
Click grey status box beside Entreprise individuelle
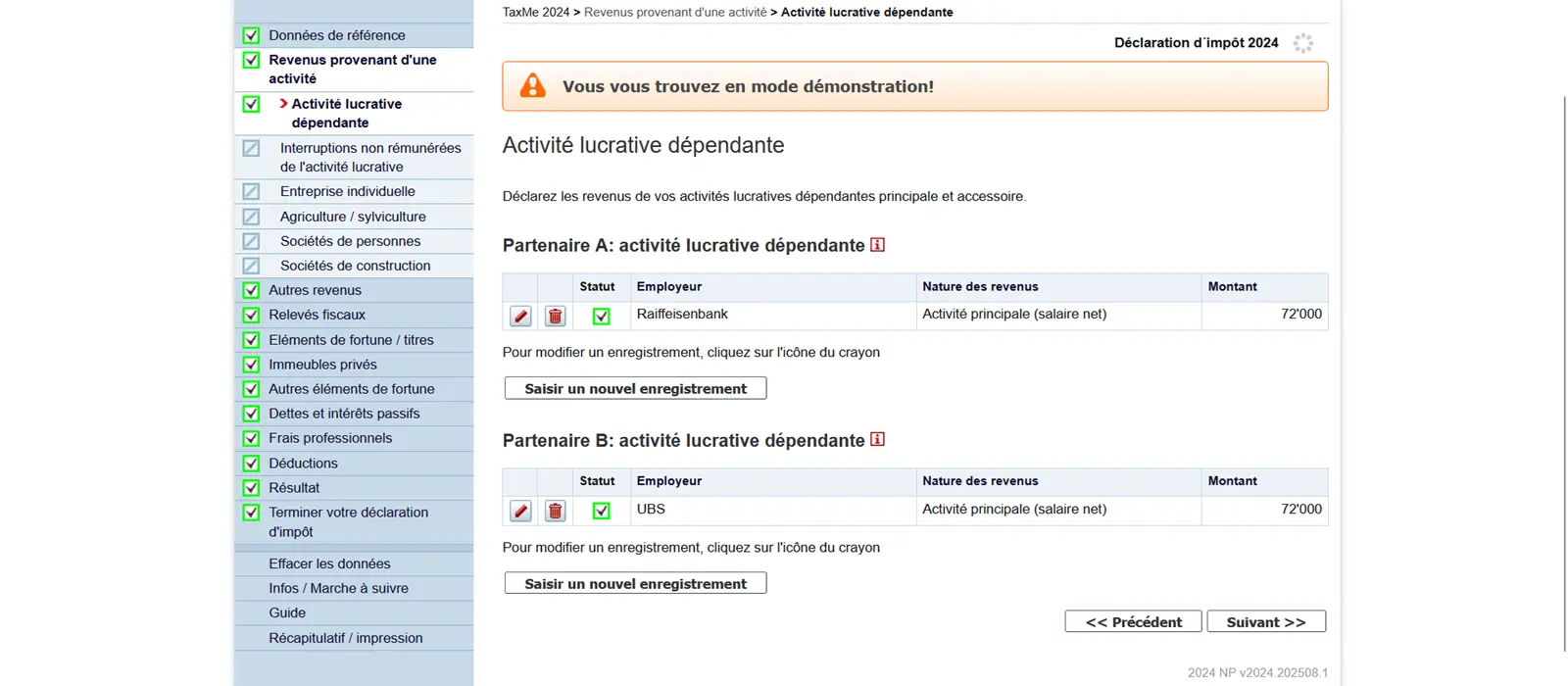(x=251, y=191)
